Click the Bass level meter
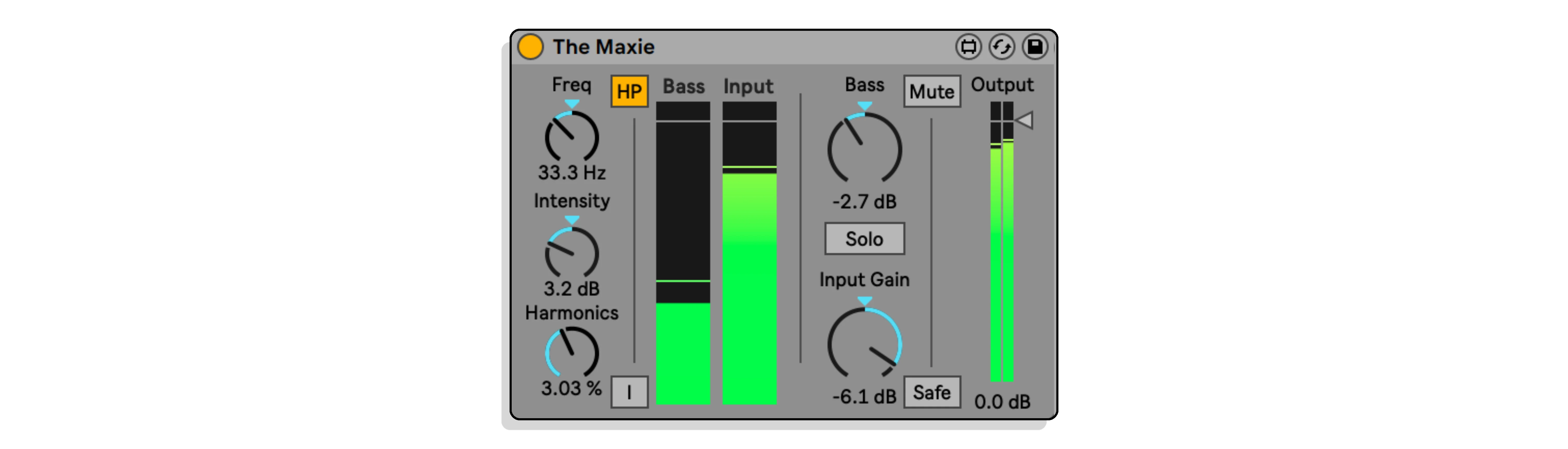 pyautogui.click(x=683, y=253)
